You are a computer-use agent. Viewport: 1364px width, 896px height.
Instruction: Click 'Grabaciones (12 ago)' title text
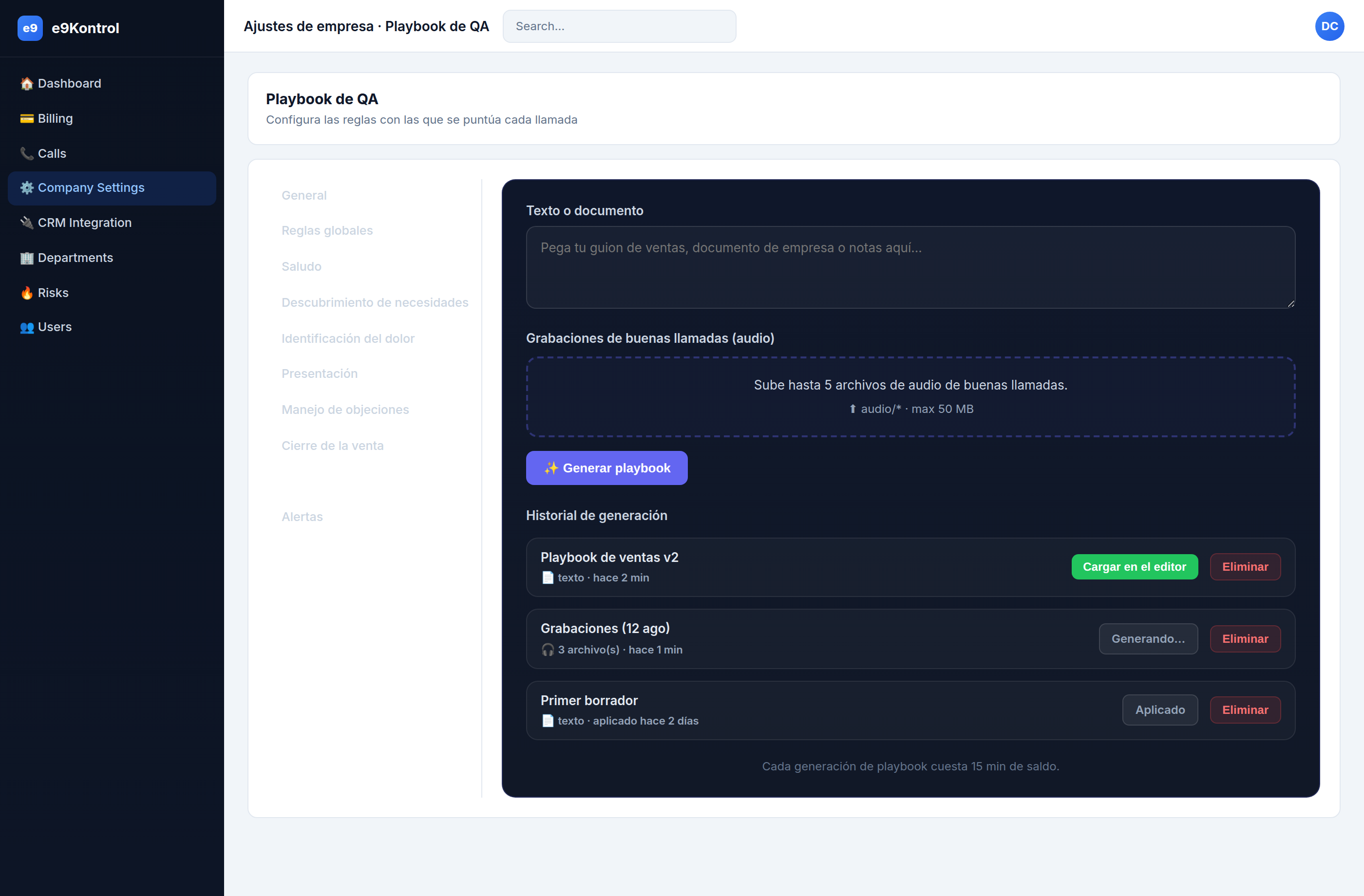605,629
